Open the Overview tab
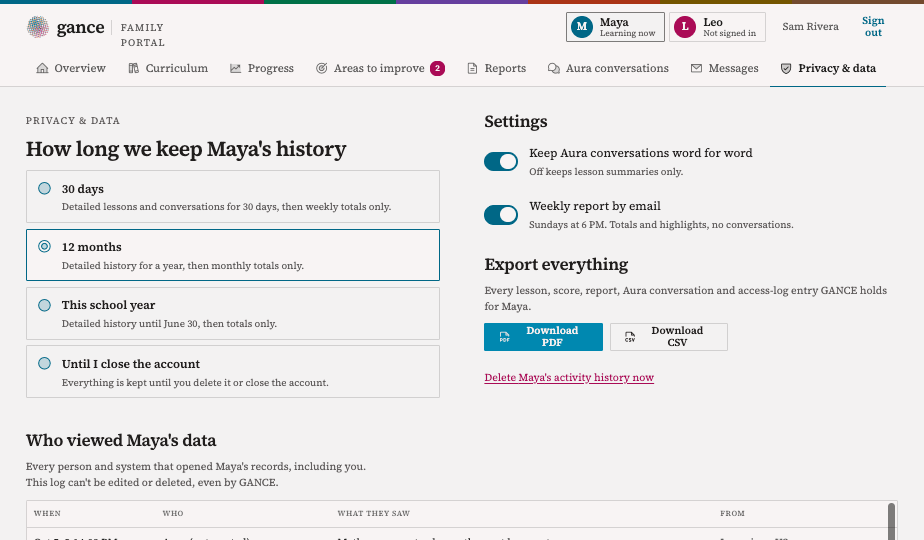This screenshot has height=540, width=924. (71, 68)
